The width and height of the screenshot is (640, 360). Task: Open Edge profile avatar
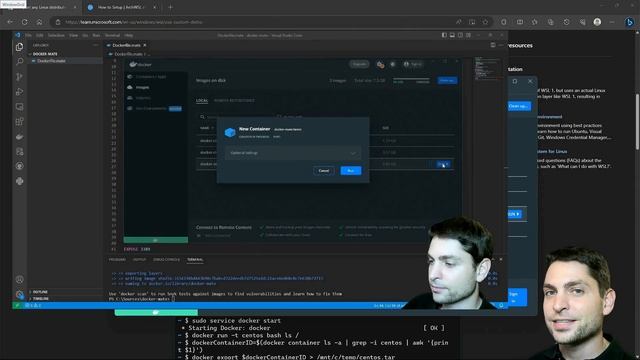pos(597,22)
